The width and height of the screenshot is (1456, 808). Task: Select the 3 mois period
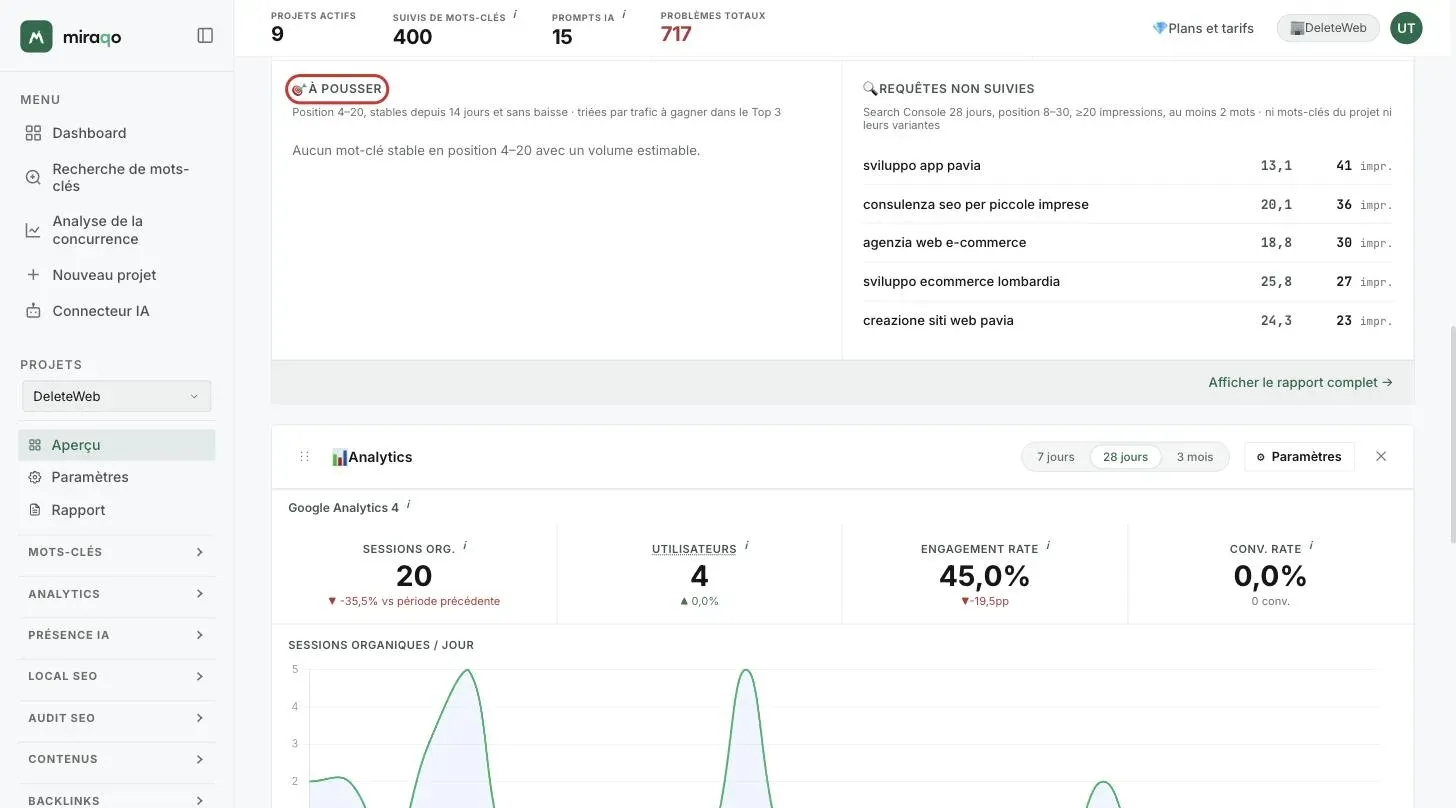pyautogui.click(x=1195, y=457)
